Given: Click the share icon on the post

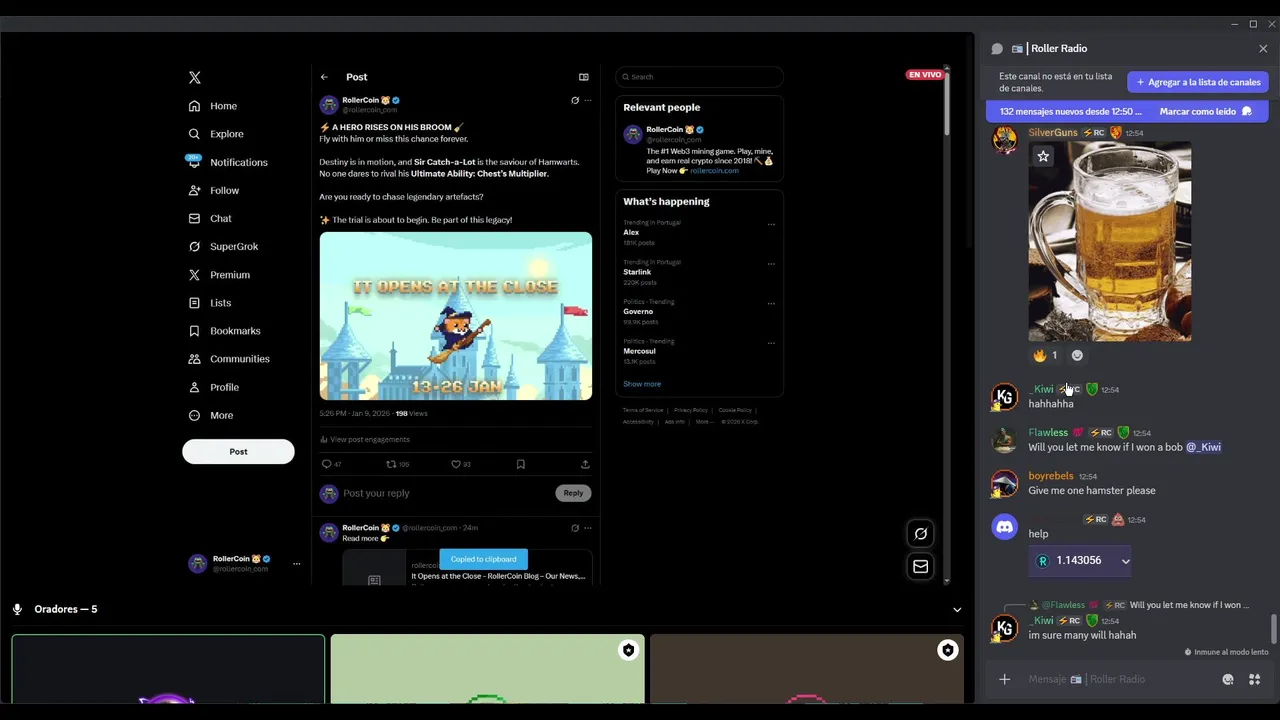Looking at the screenshot, I should (x=585, y=464).
